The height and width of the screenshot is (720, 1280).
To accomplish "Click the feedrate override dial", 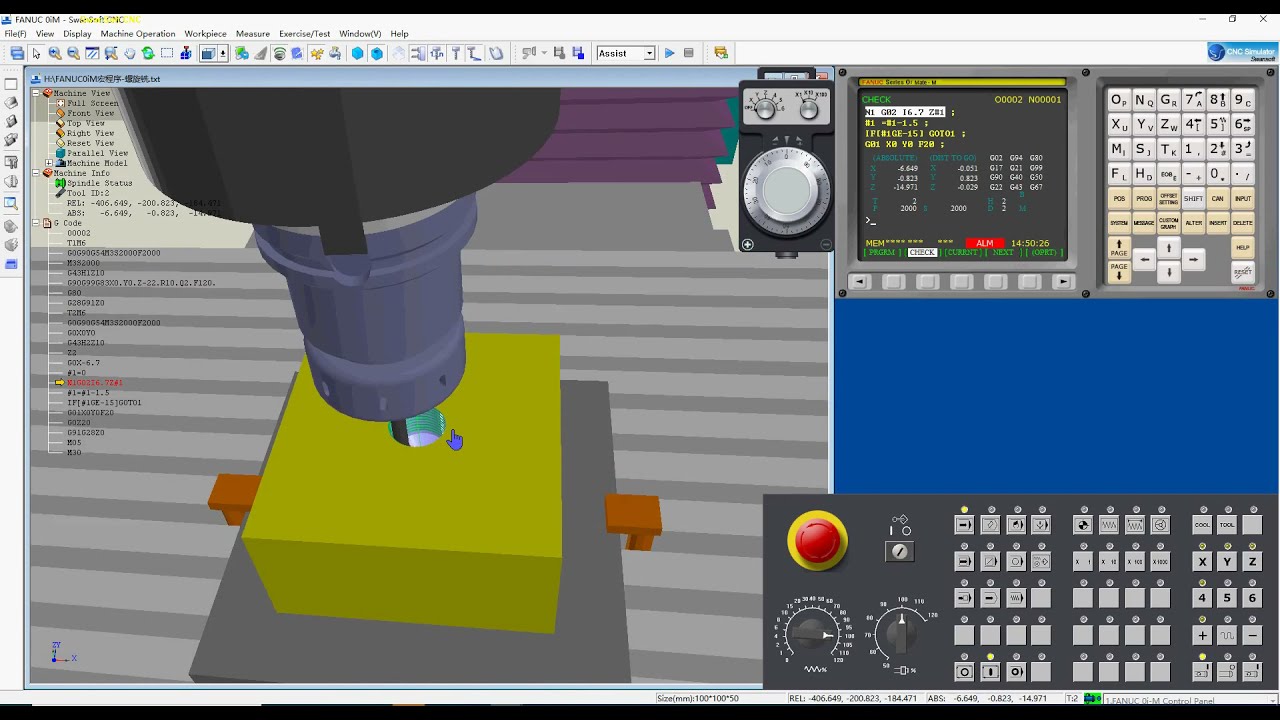I will [814, 634].
